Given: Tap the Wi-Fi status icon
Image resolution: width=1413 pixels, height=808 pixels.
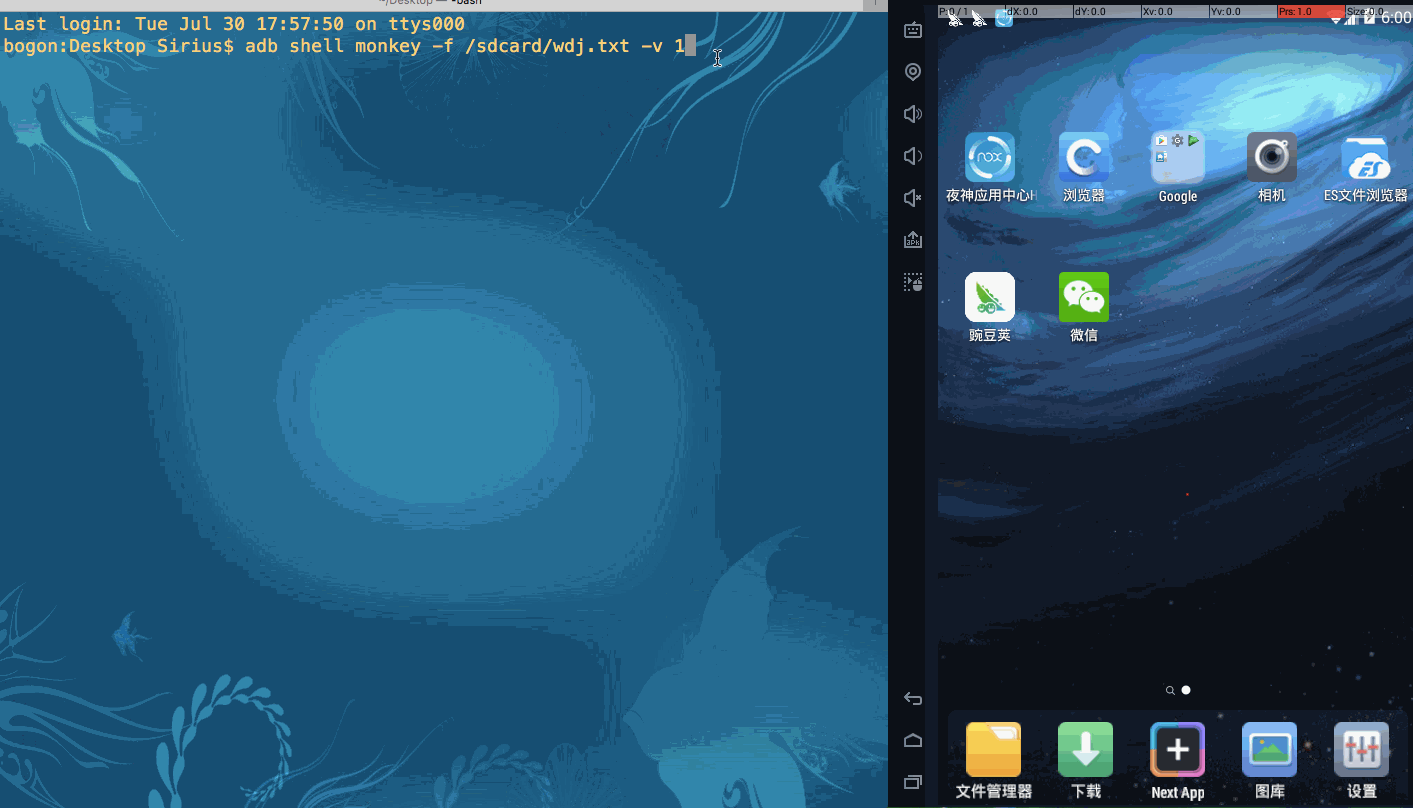Looking at the screenshot, I should tap(1338, 19).
